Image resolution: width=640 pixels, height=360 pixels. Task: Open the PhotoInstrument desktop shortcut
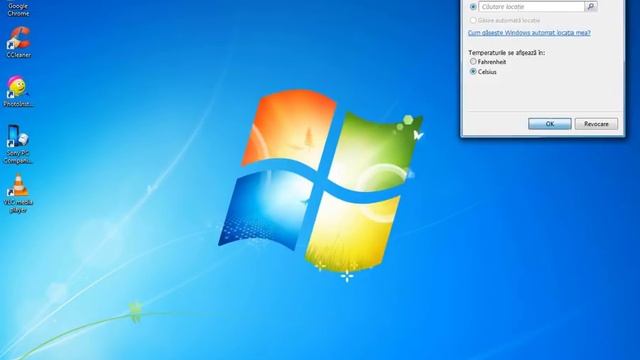click(18, 91)
